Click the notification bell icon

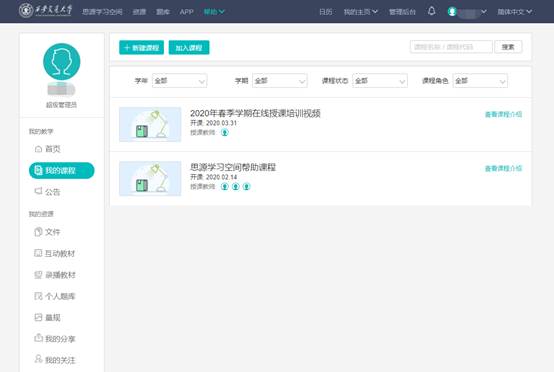(431, 11)
